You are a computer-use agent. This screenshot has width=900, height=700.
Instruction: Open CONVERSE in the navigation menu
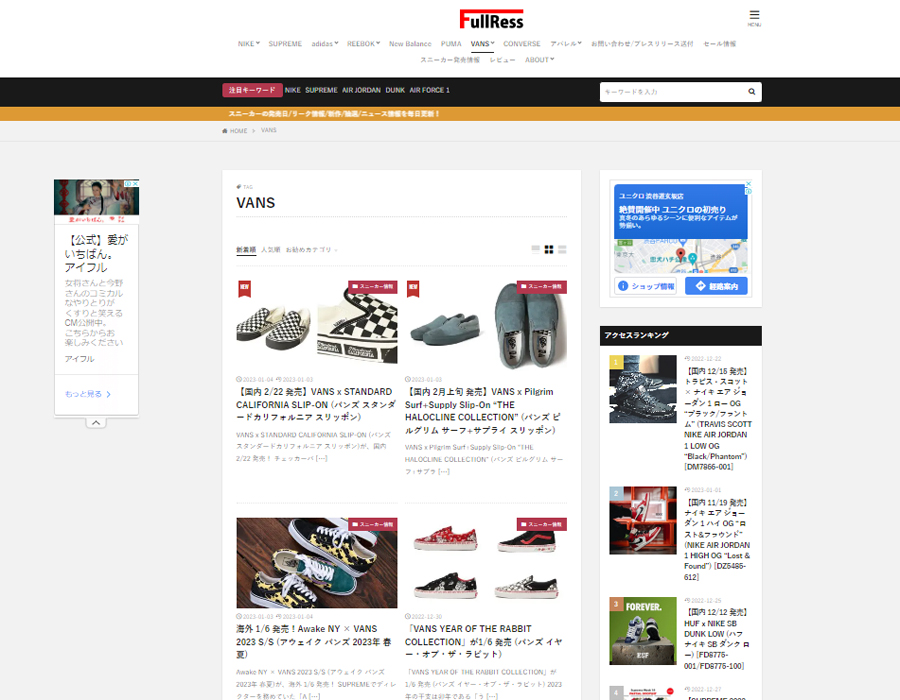point(521,44)
